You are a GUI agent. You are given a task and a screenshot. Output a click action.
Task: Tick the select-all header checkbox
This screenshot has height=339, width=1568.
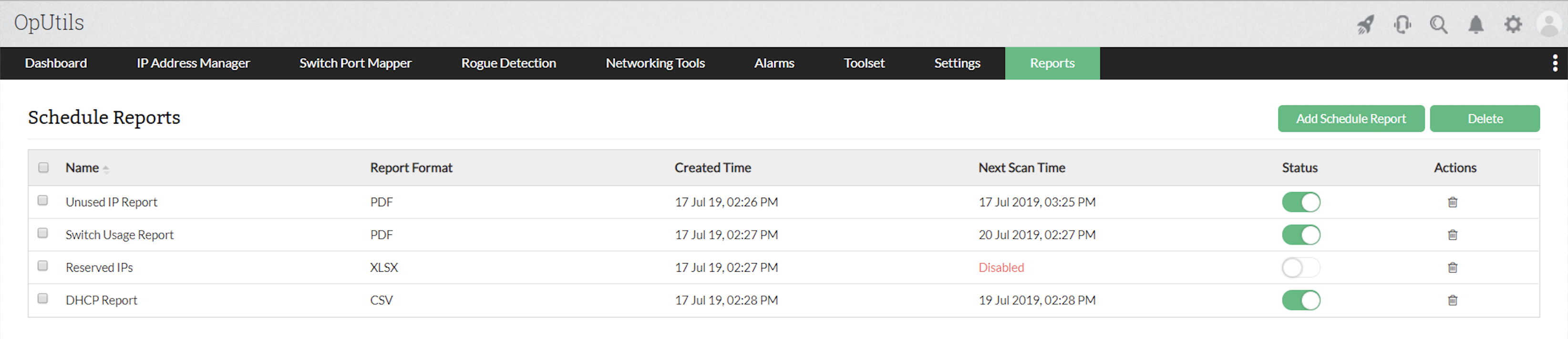(x=43, y=168)
